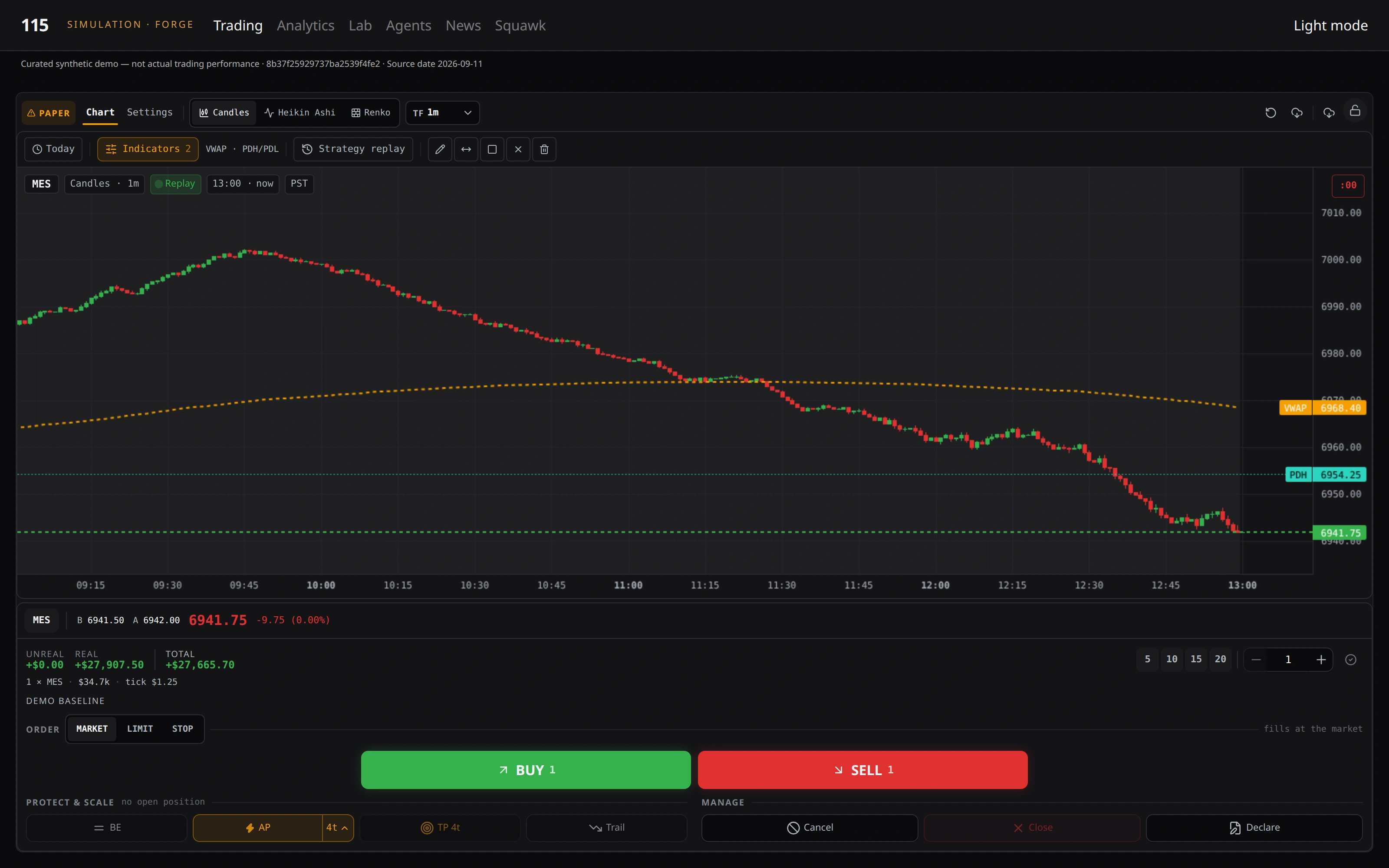Set quantity preset to 5
This screenshot has height=868, width=1389.
pos(1147,659)
